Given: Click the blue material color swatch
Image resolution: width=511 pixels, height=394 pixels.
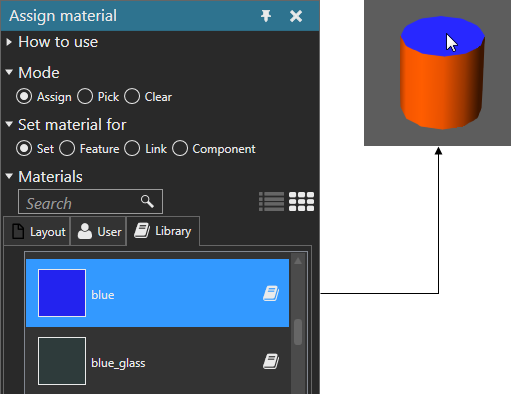Looking at the screenshot, I should [x=62, y=293].
